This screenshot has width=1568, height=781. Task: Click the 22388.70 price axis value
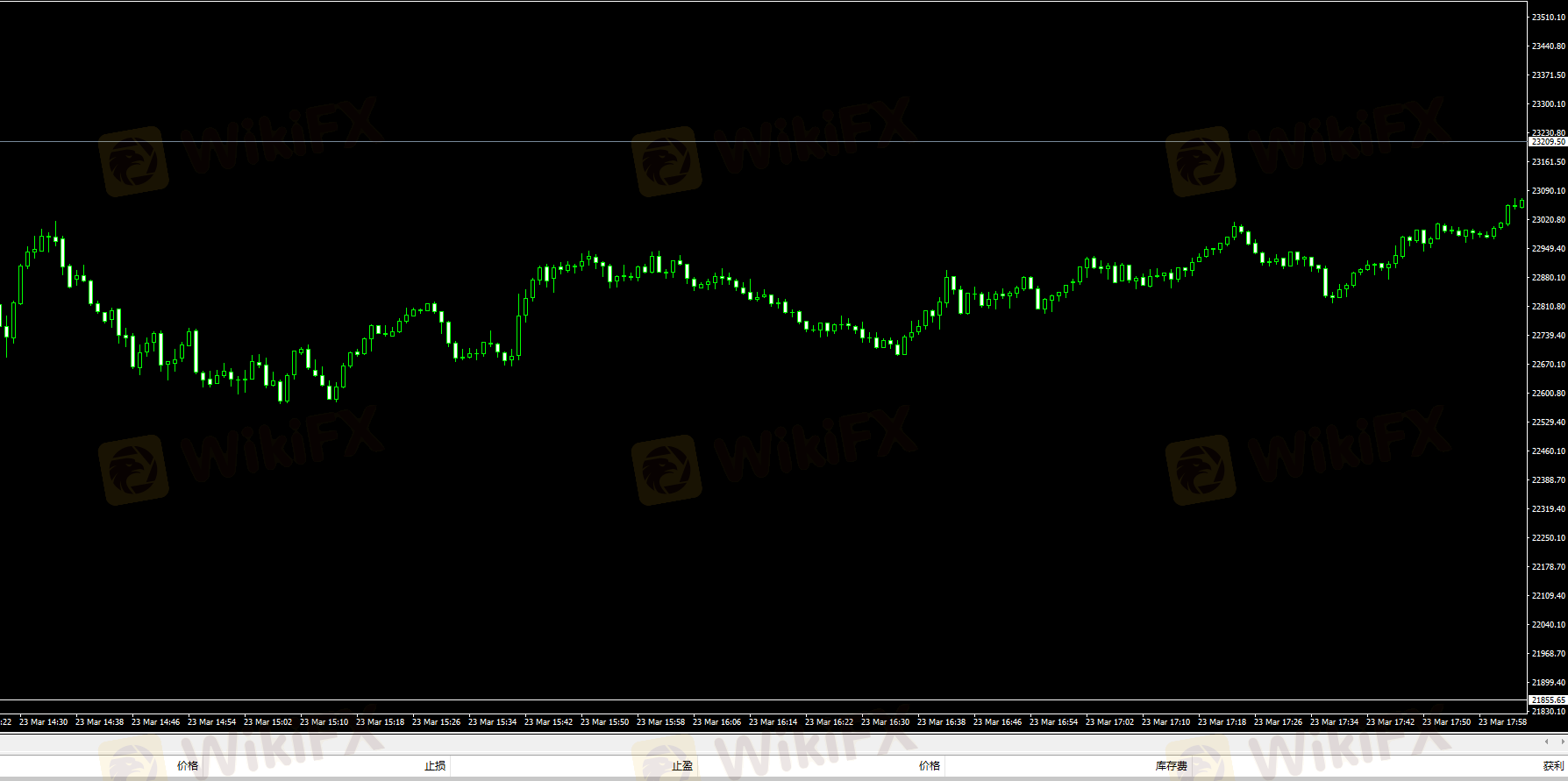[1549, 480]
